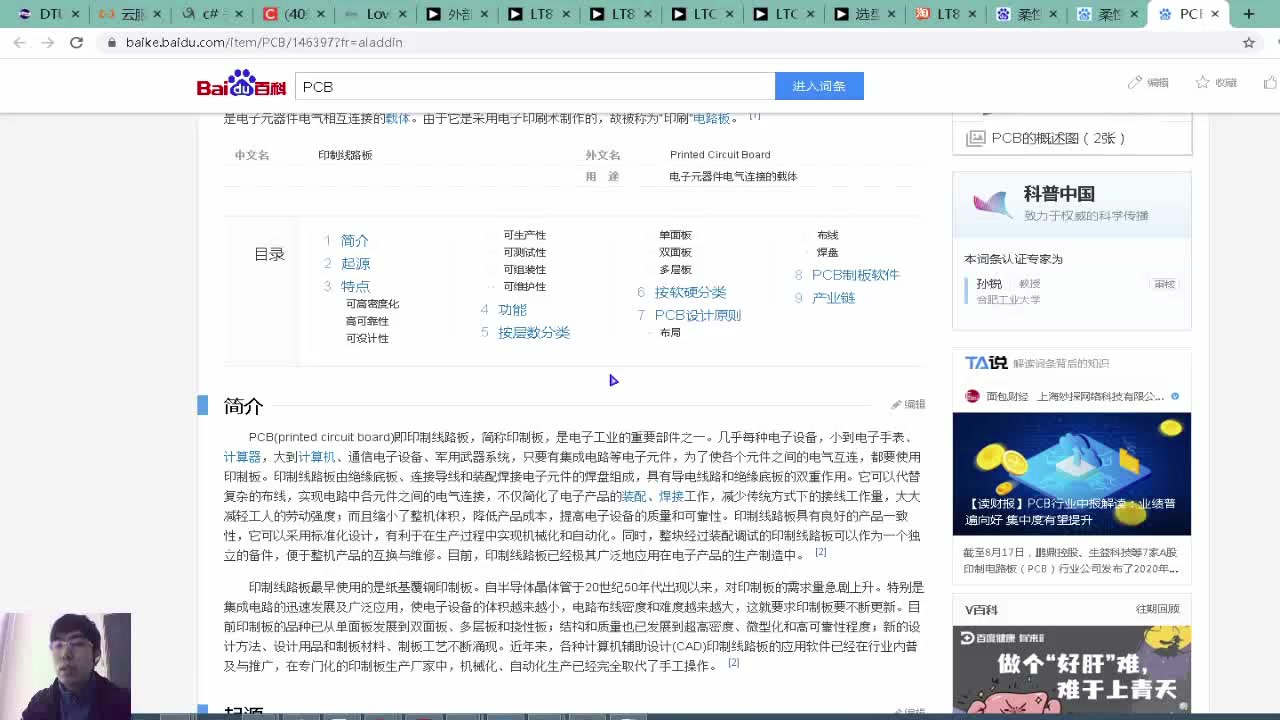Click the site lock icon in address bar
This screenshot has height=720, width=1280.
(111, 42)
